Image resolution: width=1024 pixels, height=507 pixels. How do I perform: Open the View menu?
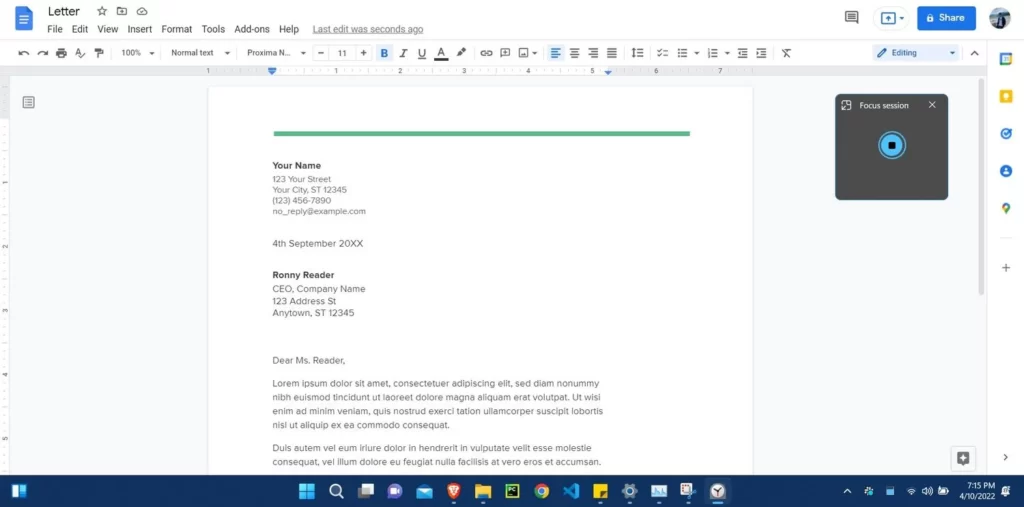(108, 29)
